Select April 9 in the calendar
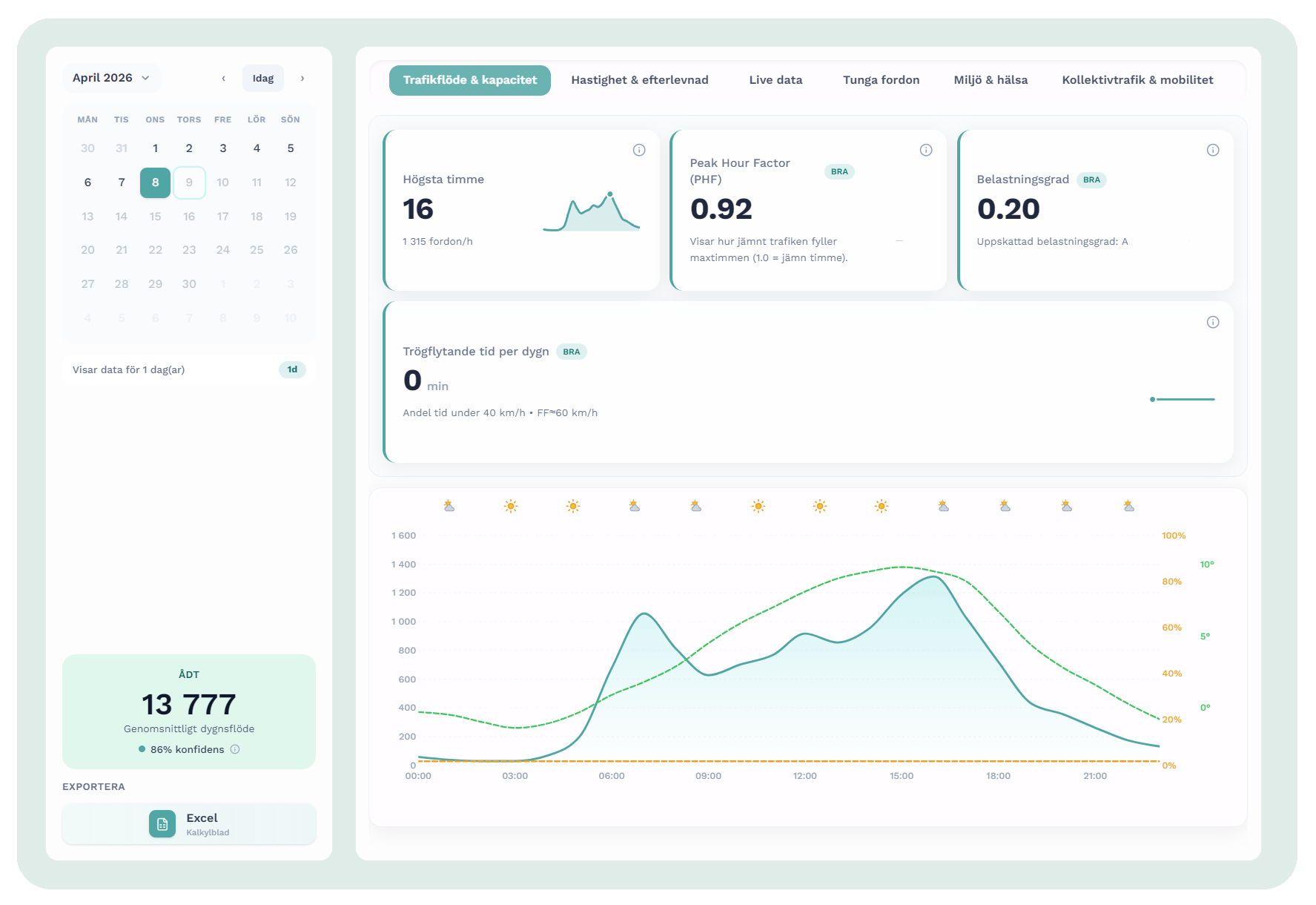 (189, 182)
